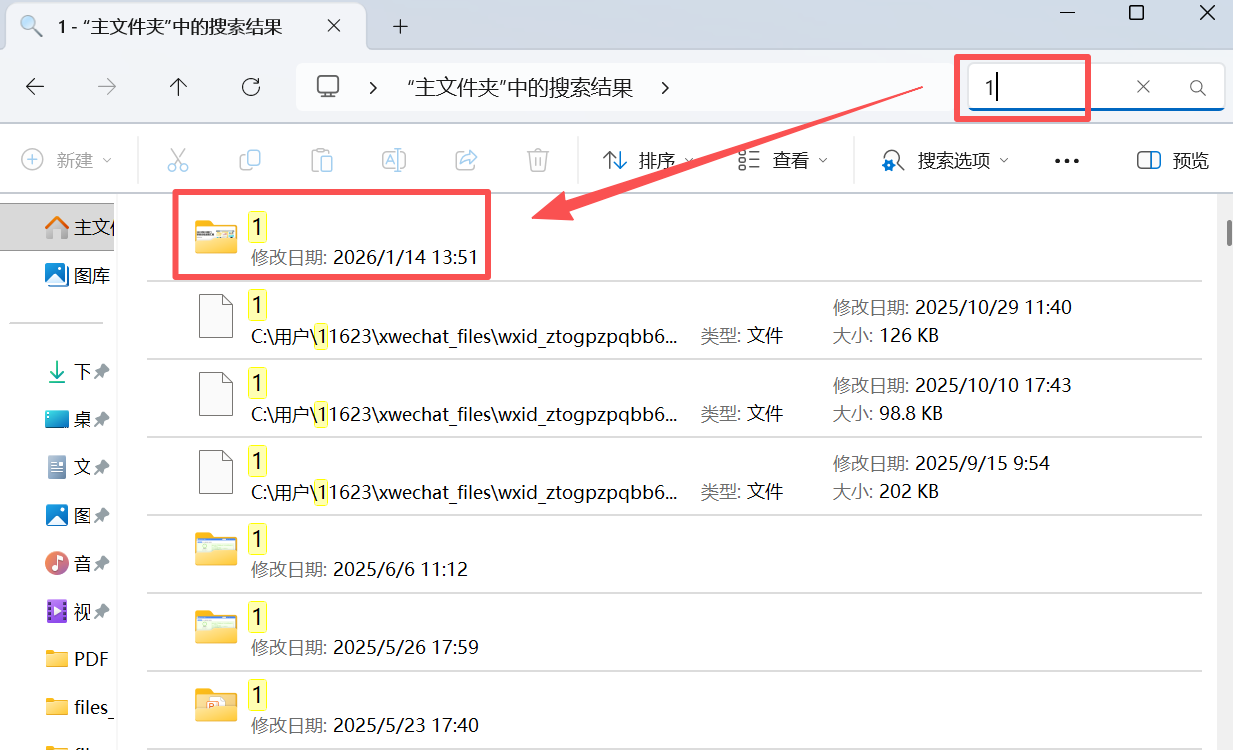
Task: Click the Paste icon
Action: pos(321,159)
